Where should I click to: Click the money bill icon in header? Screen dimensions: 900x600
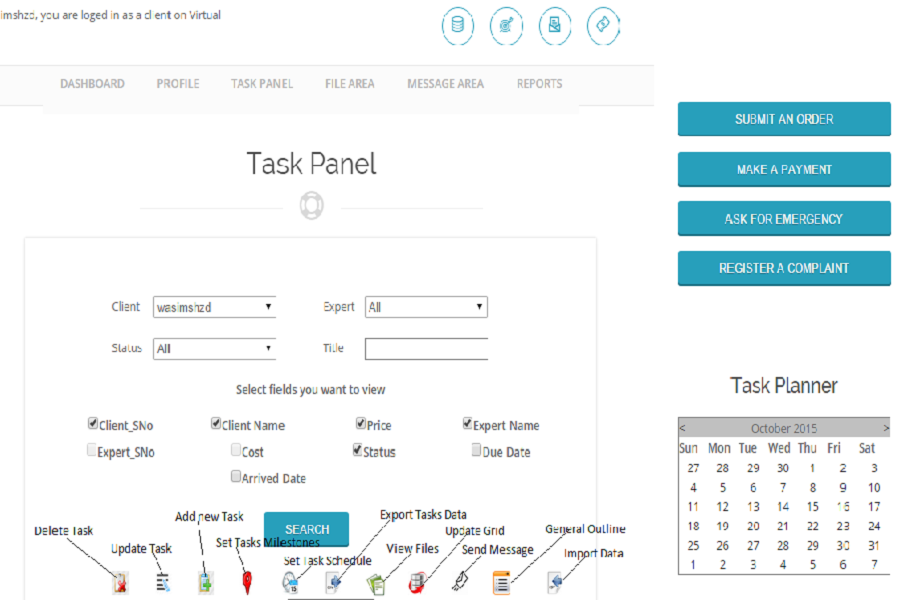603,26
